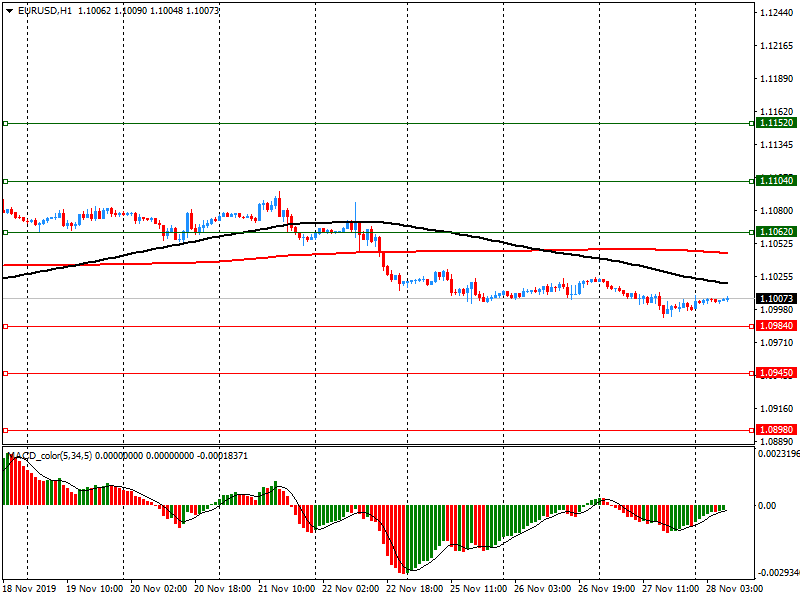Click the MACD_color(5,34,5) indicator label
The image size is (800, 600).
tap(58, 456)
